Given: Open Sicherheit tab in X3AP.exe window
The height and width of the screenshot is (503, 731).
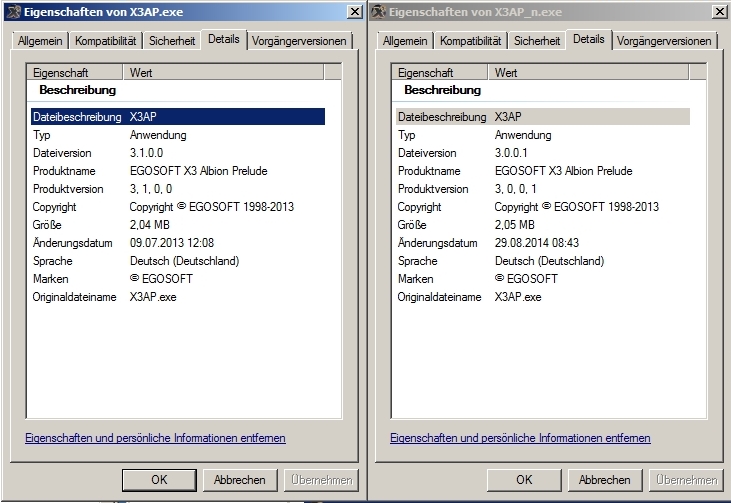Looking at the screenshot, I should (x=172, y=41).
